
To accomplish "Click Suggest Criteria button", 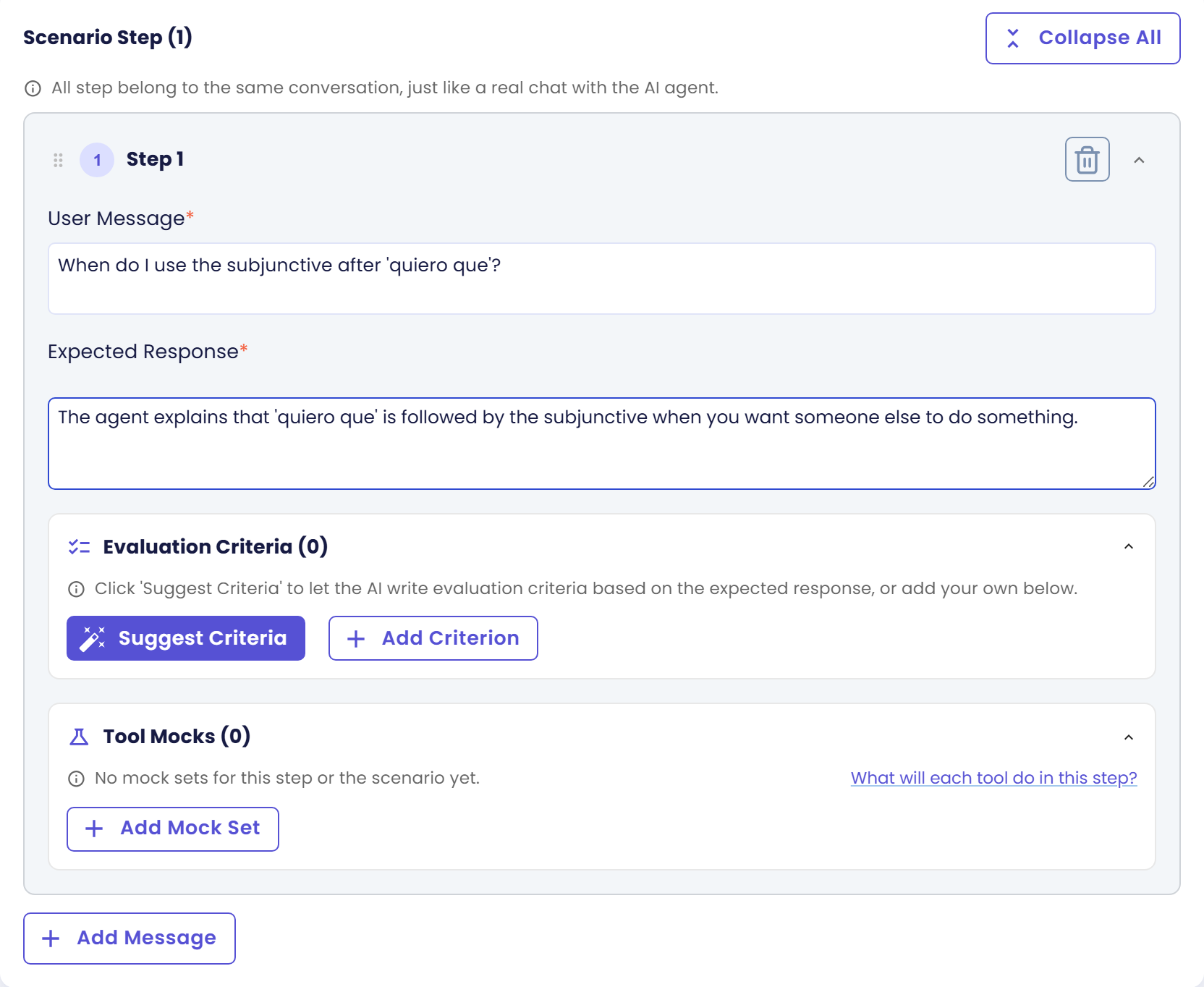I will click(x=186, y=638).
